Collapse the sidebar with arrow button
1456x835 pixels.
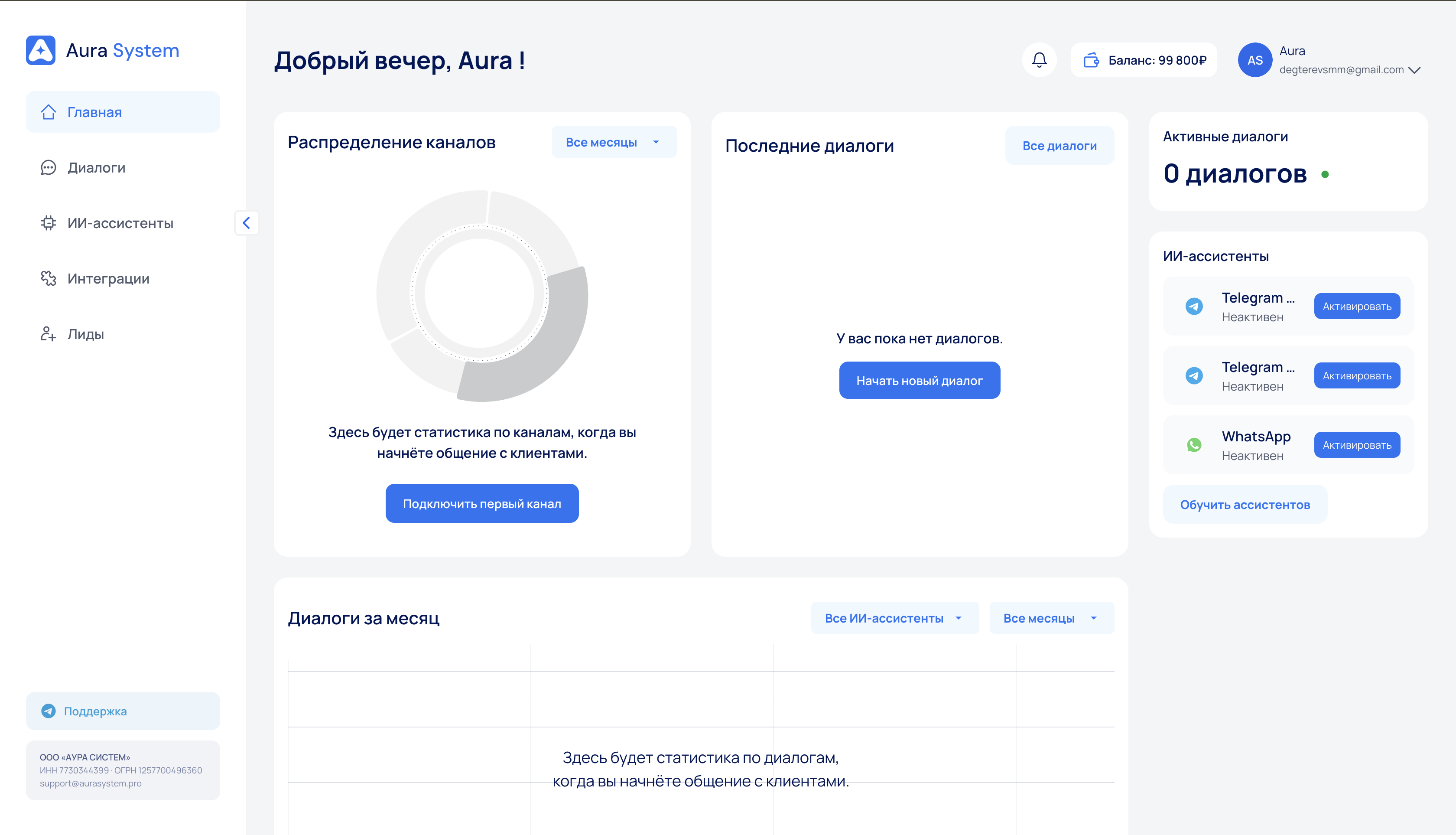(247, 222)
